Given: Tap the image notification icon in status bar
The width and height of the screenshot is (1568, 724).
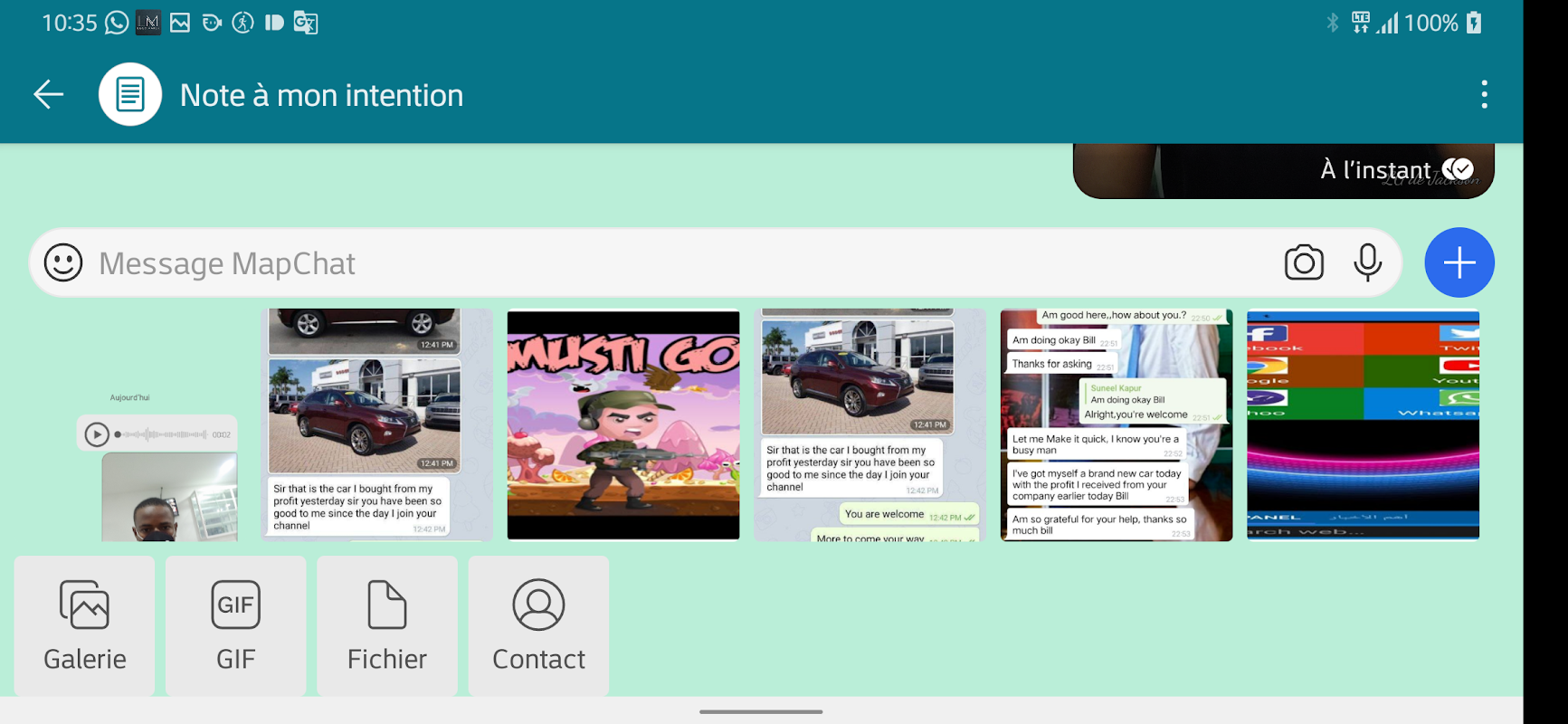Looking at the screenshot, I should (x=180, y=23).
